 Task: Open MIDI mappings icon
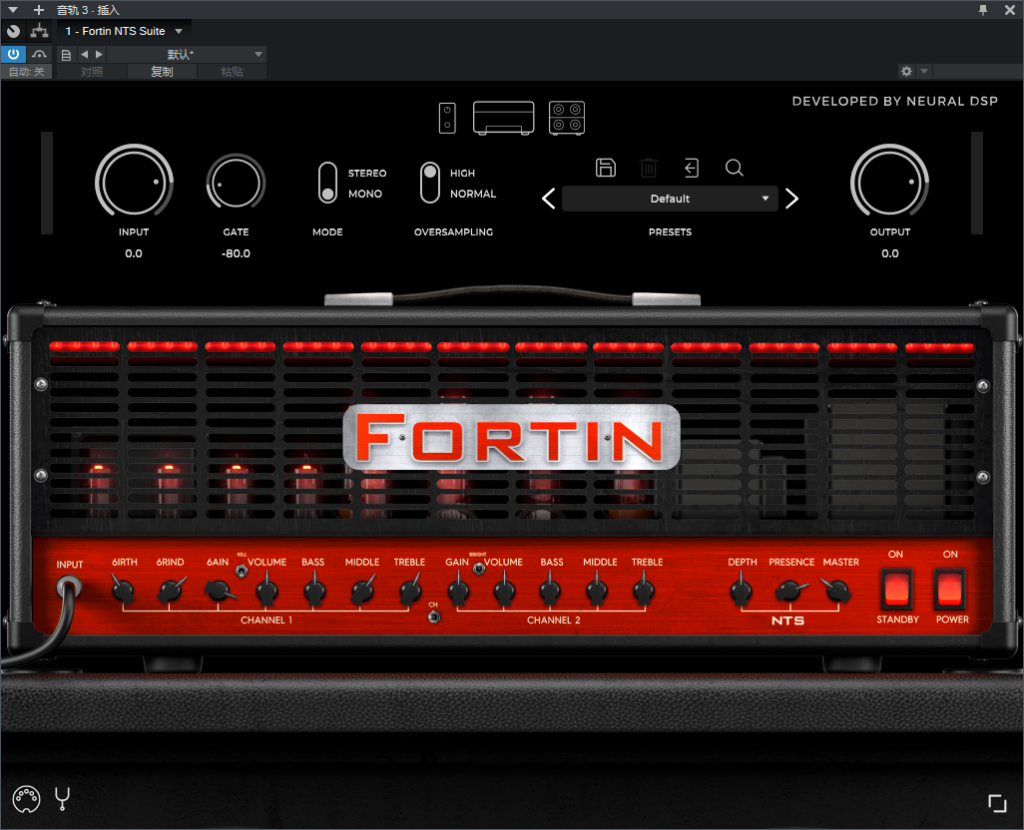click(x=26, y=799)
